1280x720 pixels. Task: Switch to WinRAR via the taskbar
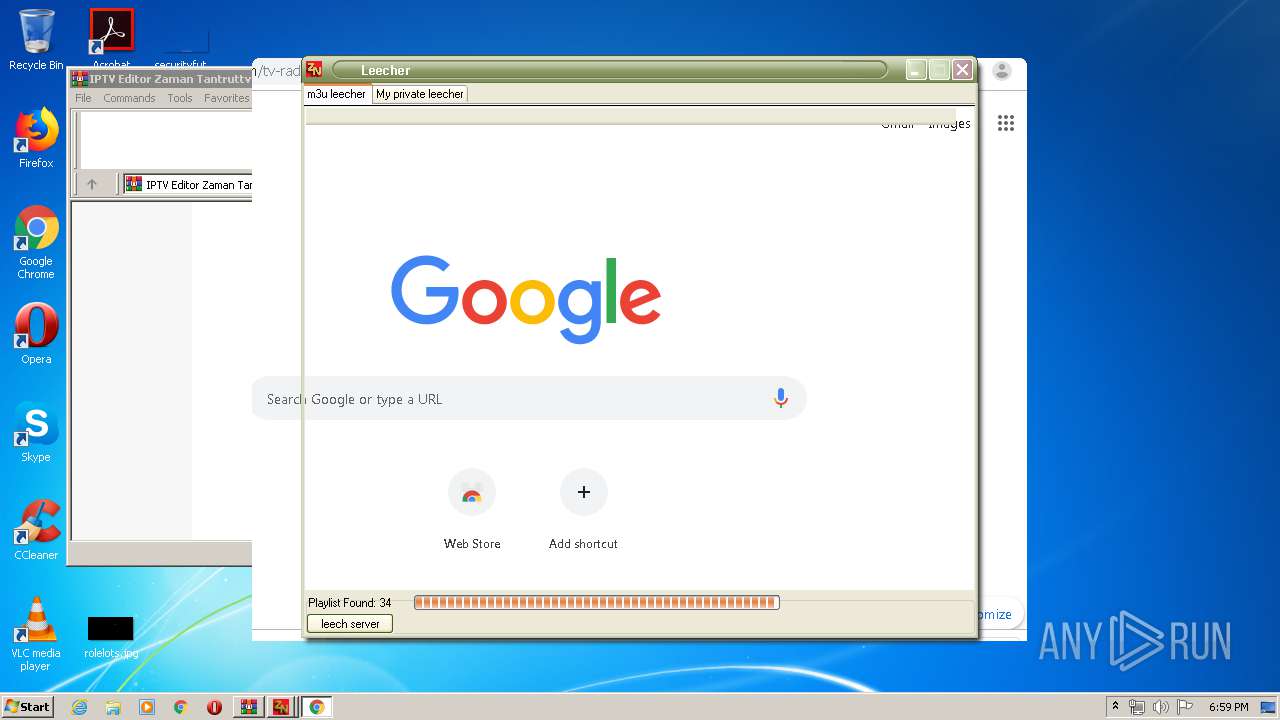click(x=248, y=707)
